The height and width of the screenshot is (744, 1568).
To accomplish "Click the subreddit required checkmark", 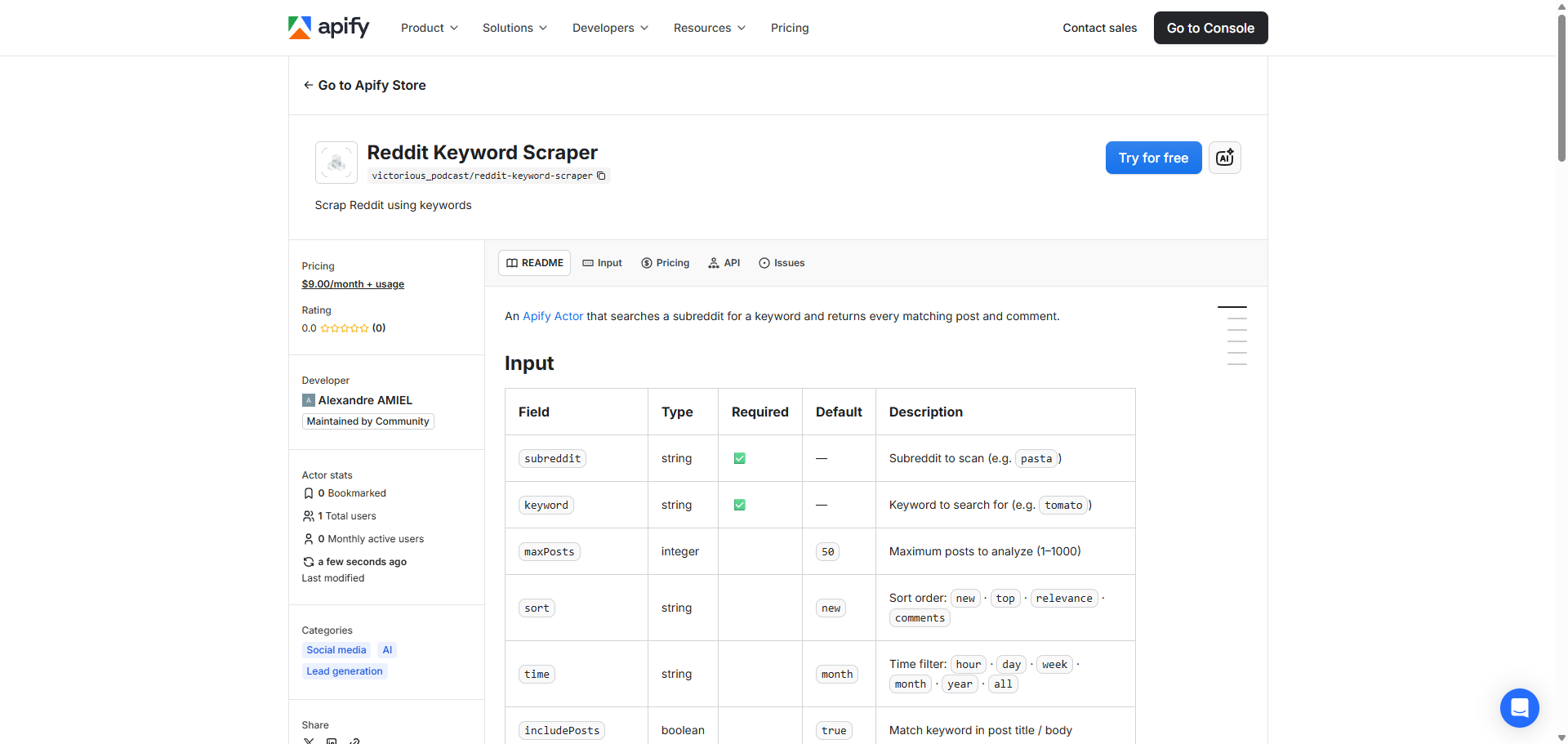I will (x=739, y=458).
